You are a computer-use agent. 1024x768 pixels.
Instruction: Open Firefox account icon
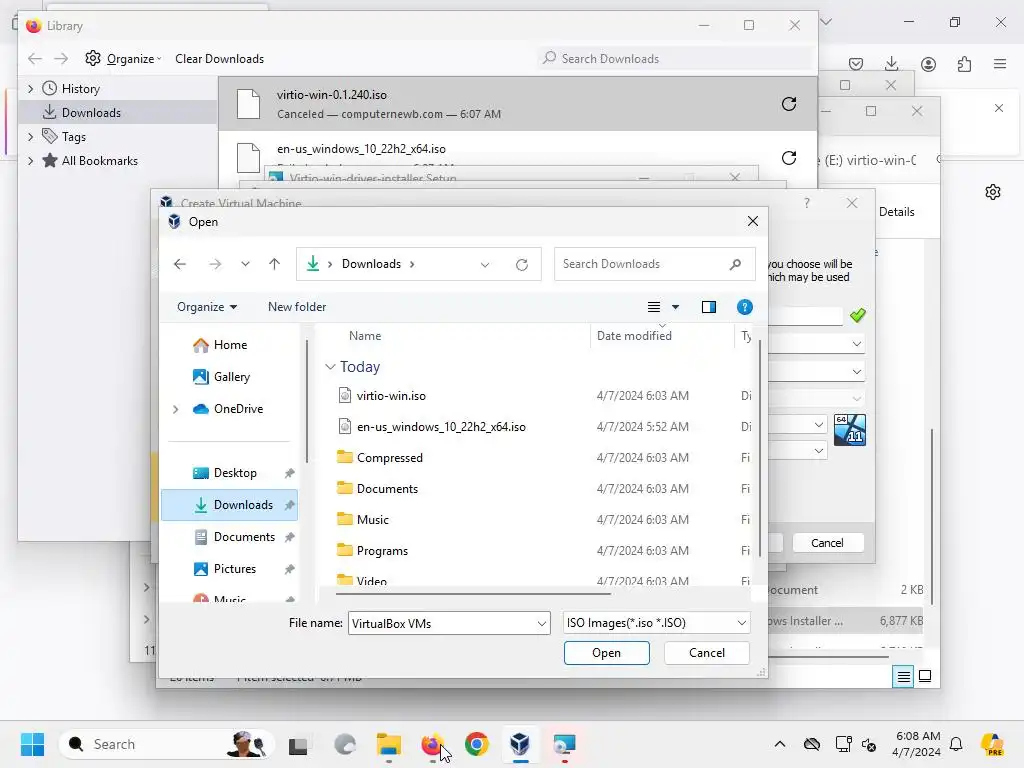click(x=928, y=64)
